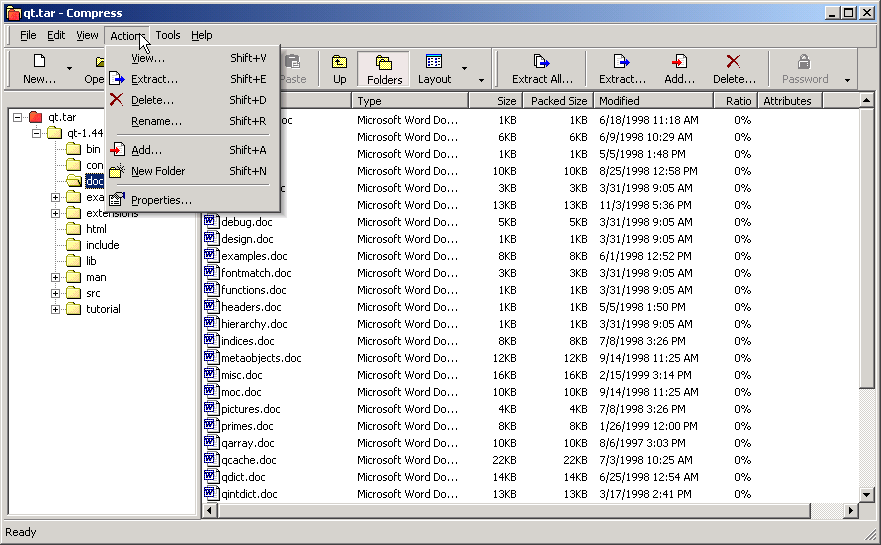Image resolution: width=881 pixels, height=545 pixels.
Task: Collapse the qt-1.44 tree node
Action: tap(36, 133)
